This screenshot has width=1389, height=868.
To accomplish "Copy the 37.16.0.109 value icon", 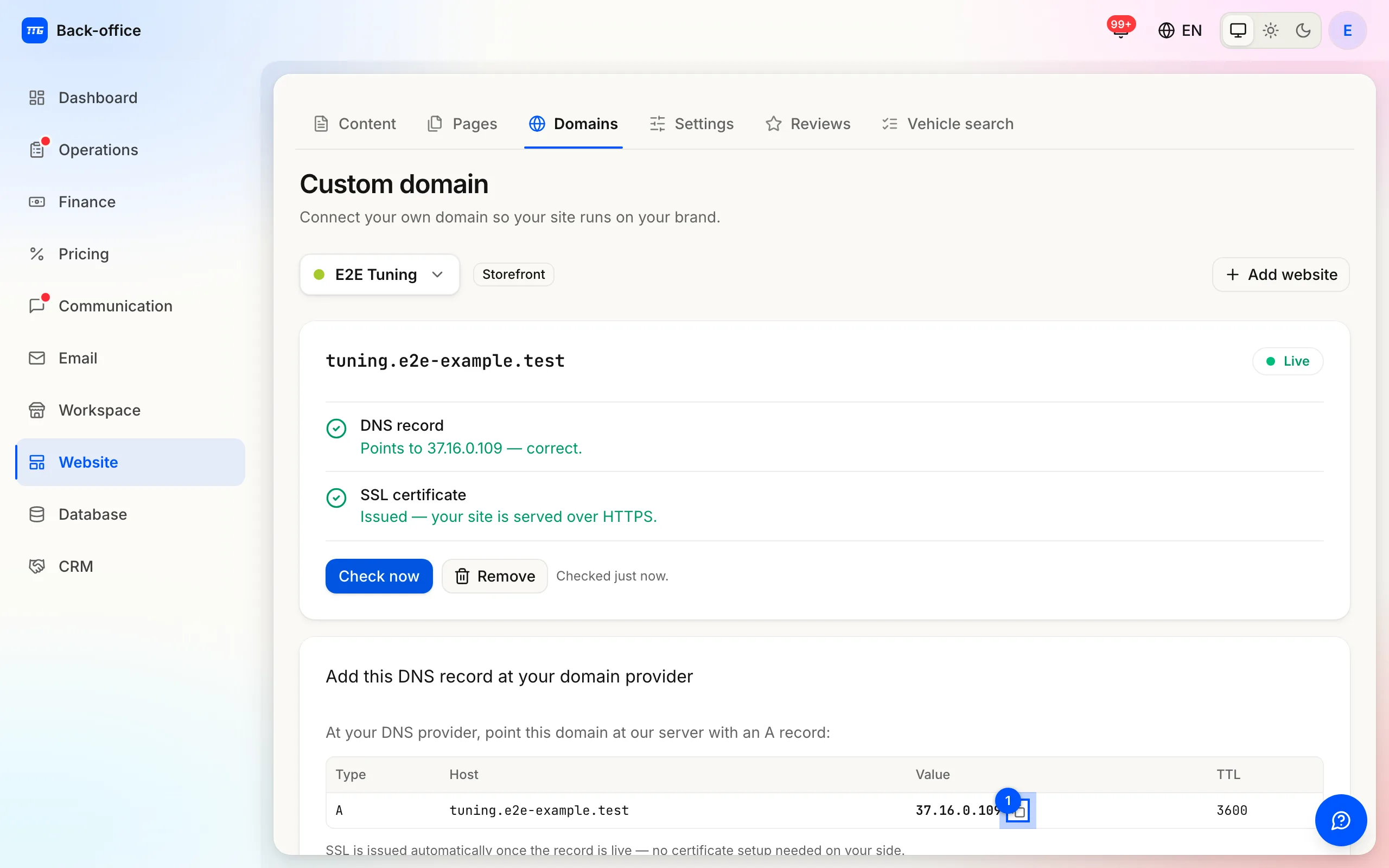I will (1020, 810).
